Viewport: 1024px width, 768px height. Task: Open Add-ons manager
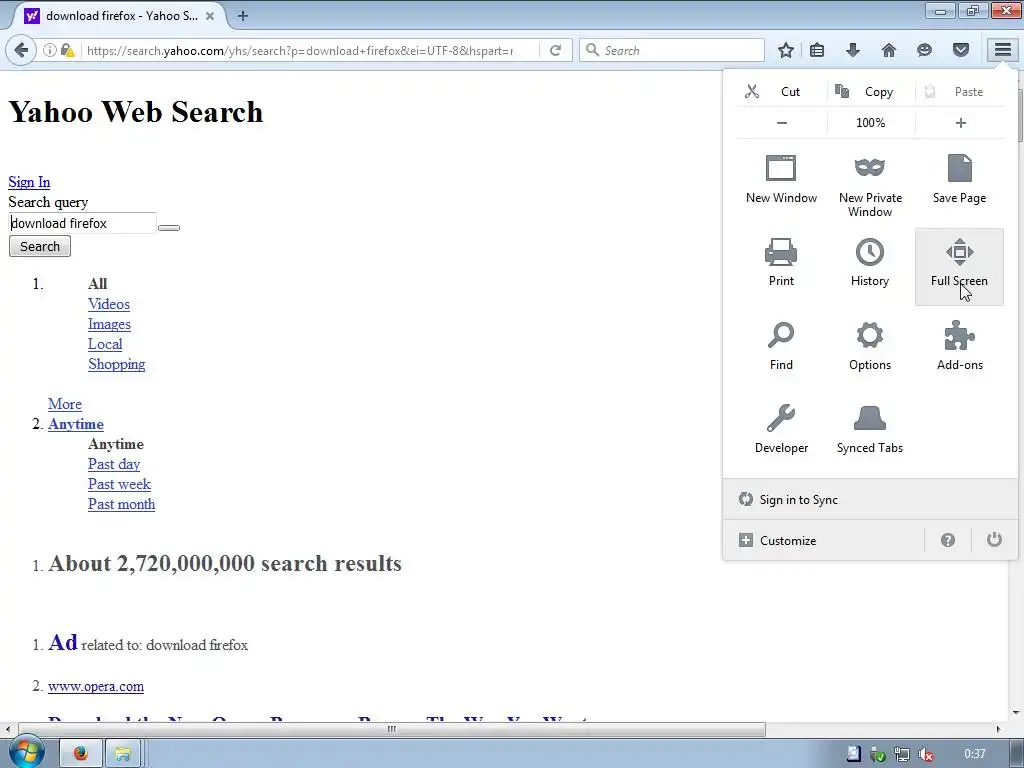pyautogui.click(x=959, y=346)
